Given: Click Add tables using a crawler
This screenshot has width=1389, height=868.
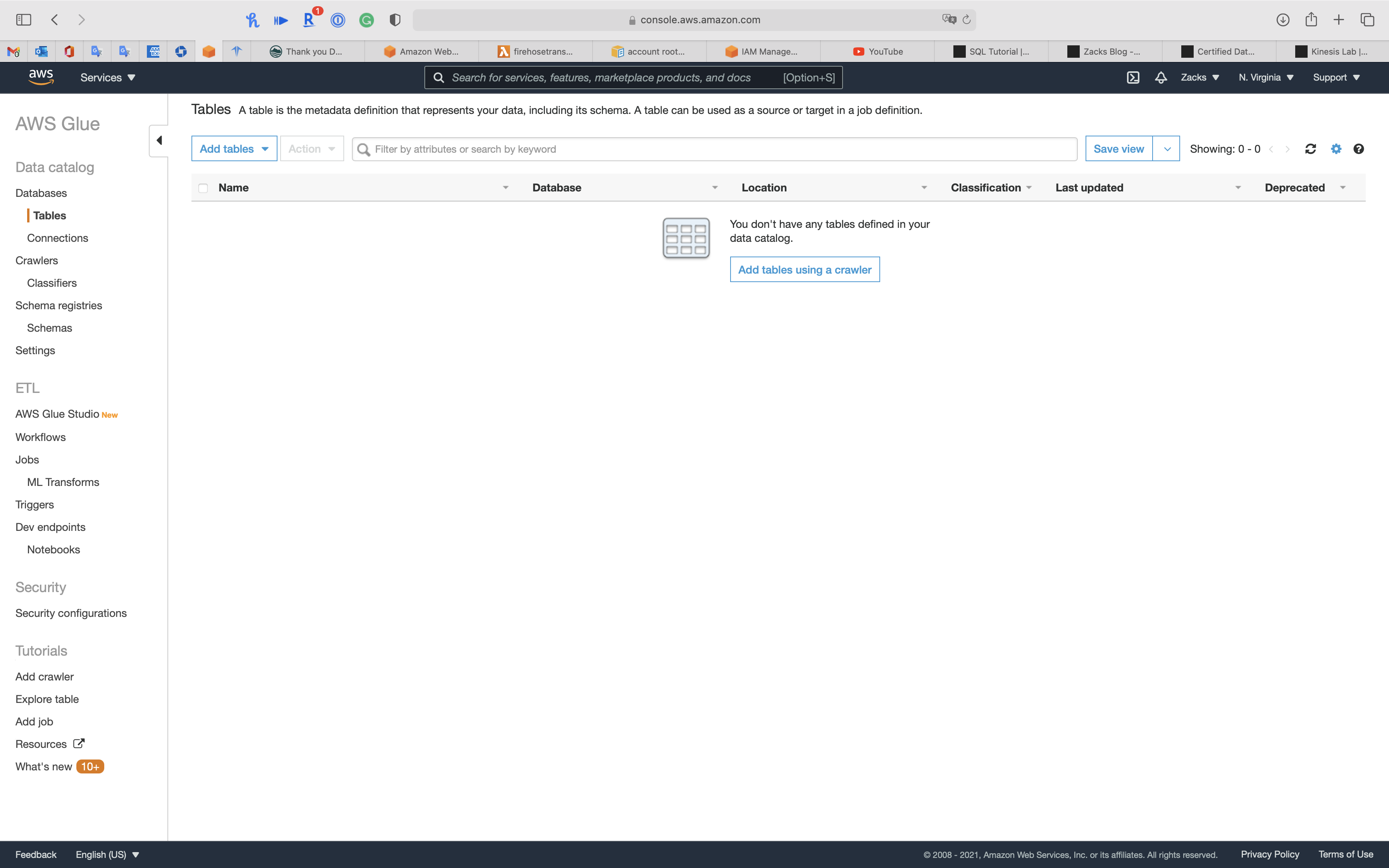Looking at the screenshot, I should (x=804, y=270).
